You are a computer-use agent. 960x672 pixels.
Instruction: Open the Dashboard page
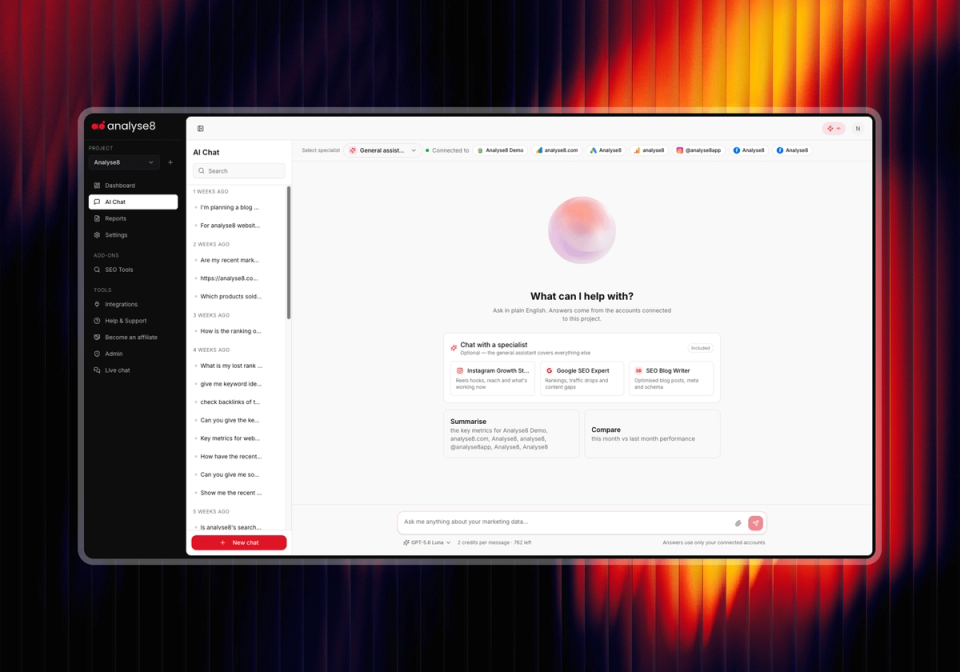click(x=133, y=185)
